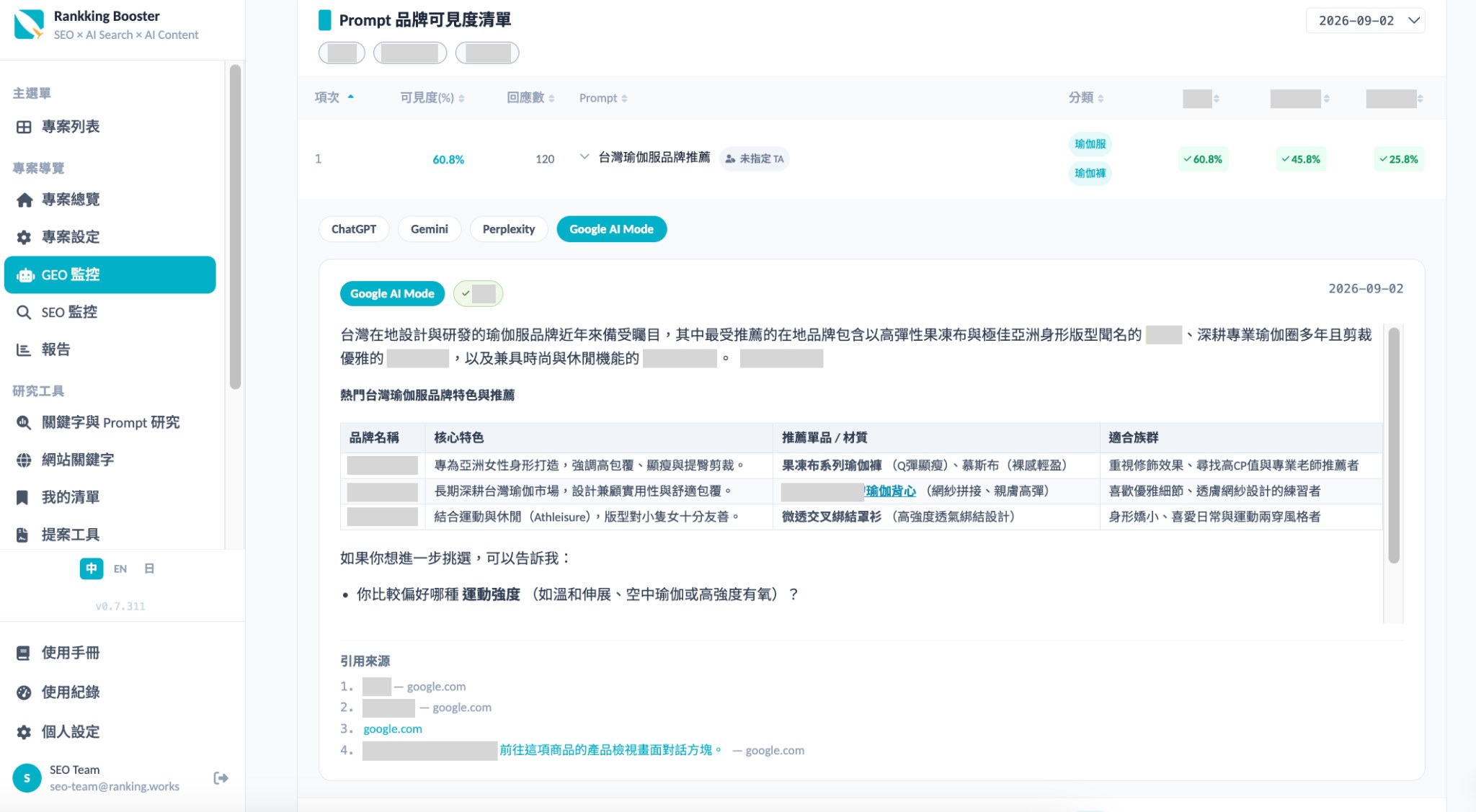
Task: Open 專案列表 grid icon
Action: (x=24, y=127)
